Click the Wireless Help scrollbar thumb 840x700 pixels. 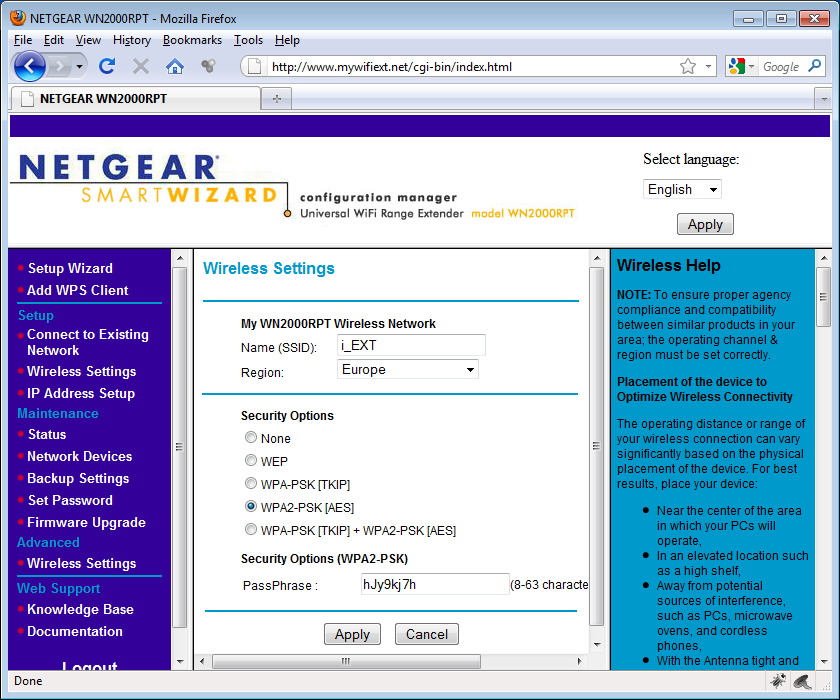pyautogui.click(x=823, y=297)
